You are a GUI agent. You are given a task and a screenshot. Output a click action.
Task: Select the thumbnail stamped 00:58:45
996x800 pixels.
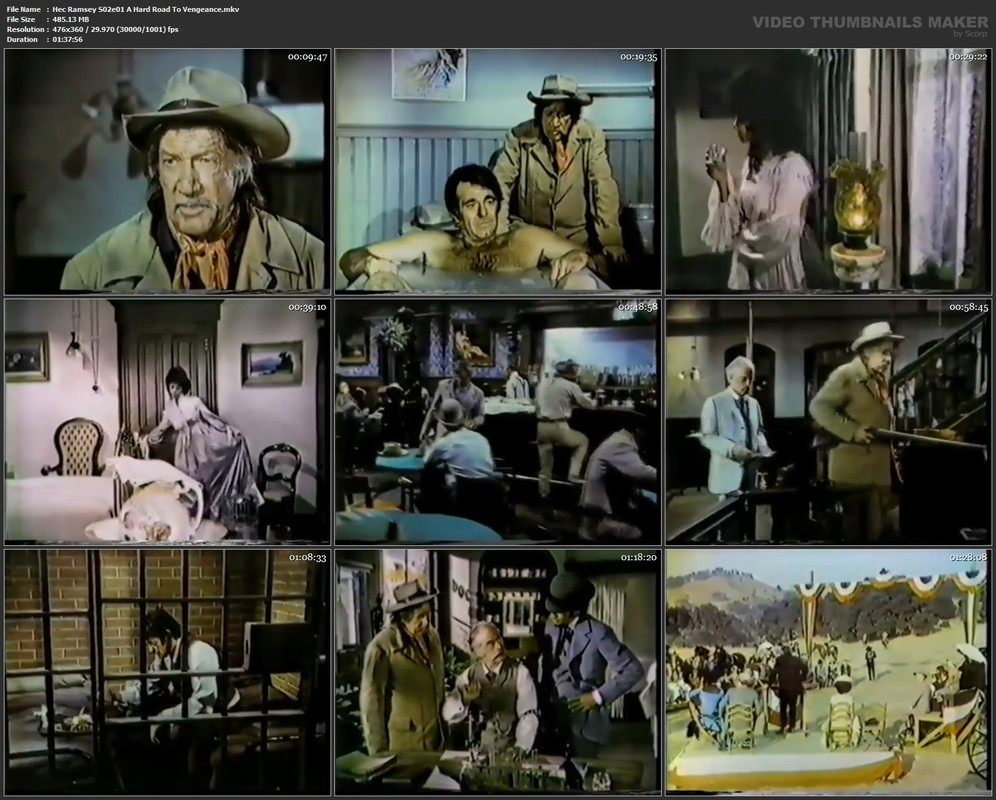[828, 421]
